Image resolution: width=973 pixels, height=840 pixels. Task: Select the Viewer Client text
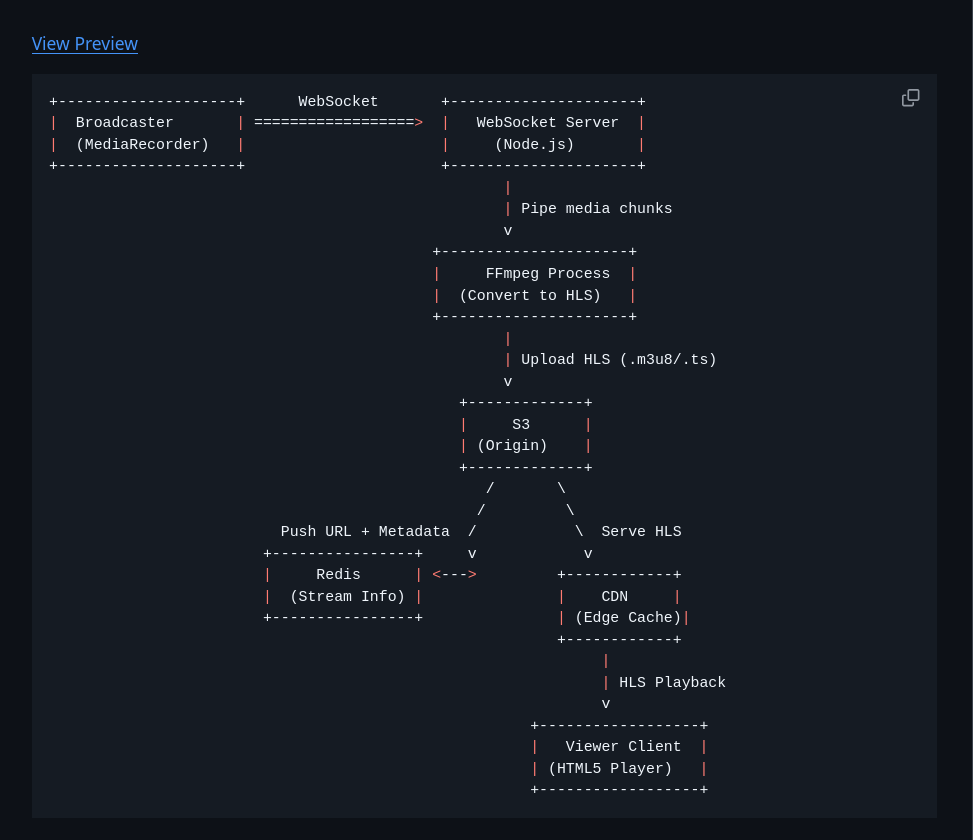point(623,747)
